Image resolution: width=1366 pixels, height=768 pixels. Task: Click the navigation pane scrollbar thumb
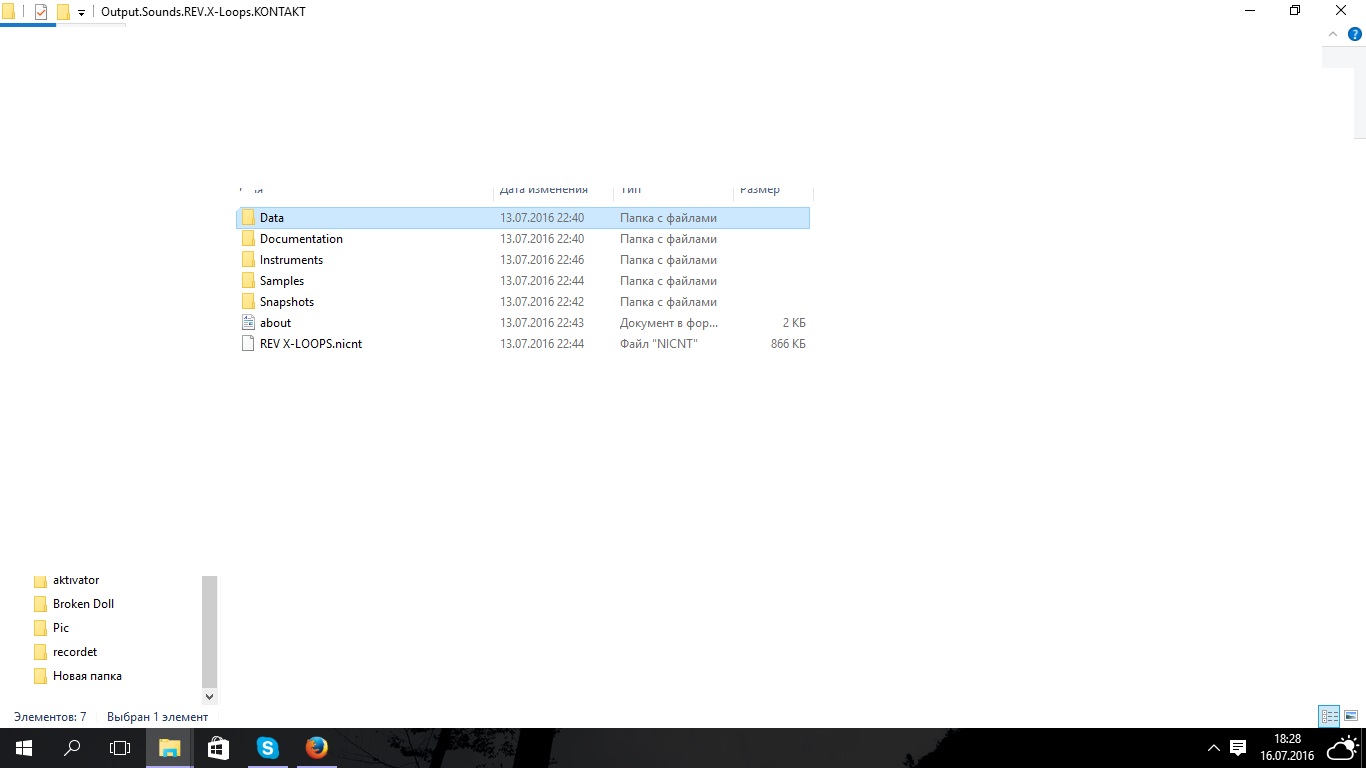click(x=209, y=630)
